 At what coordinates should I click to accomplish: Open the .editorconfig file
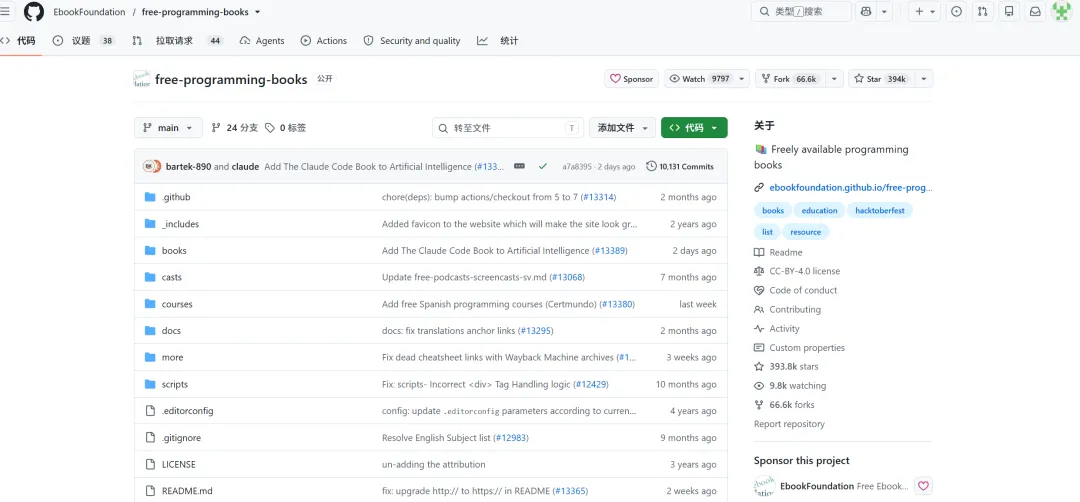coord(187,411)
